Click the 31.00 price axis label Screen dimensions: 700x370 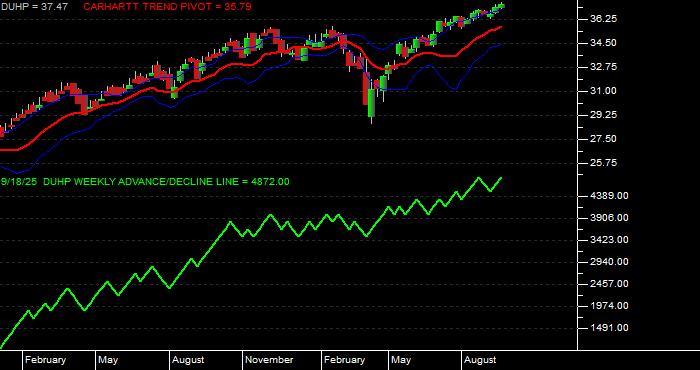tap(605, 91)
